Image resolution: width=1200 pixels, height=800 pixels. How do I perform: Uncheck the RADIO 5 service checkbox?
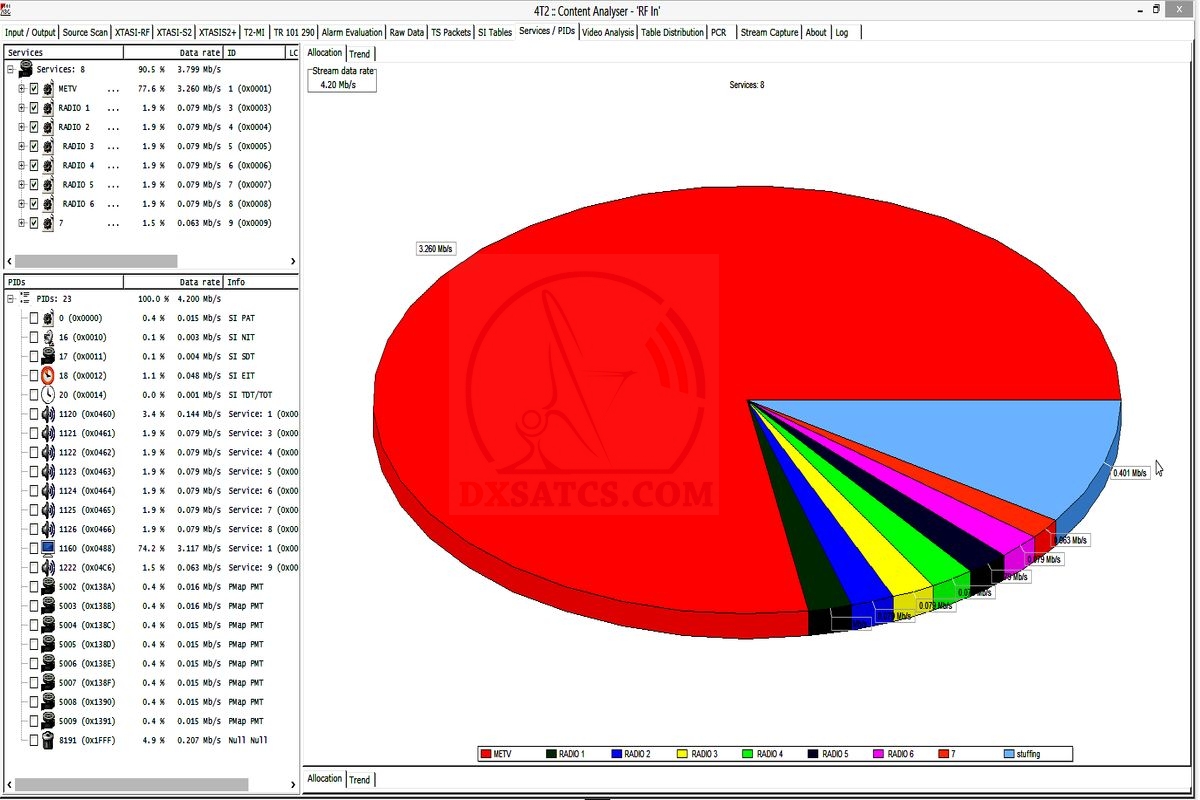click(x=34, y=185)
